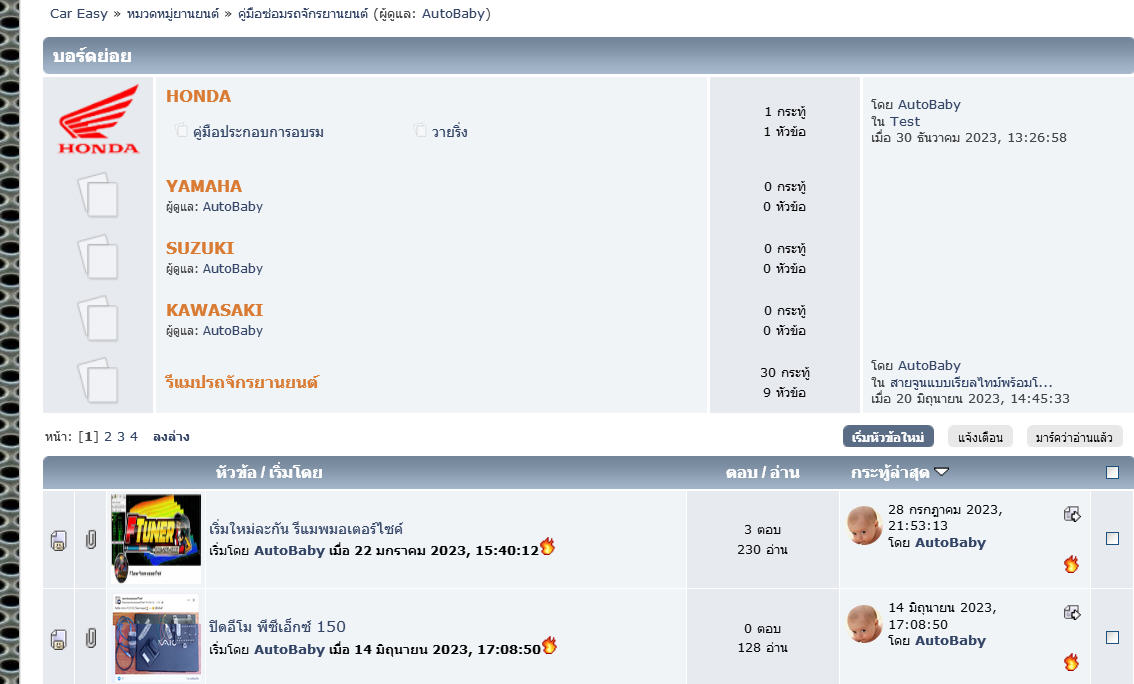Sort topics by ตอบ column header
Image resolution: width=1134 pixels, height=684 pixels.
[x=741, y=473]
